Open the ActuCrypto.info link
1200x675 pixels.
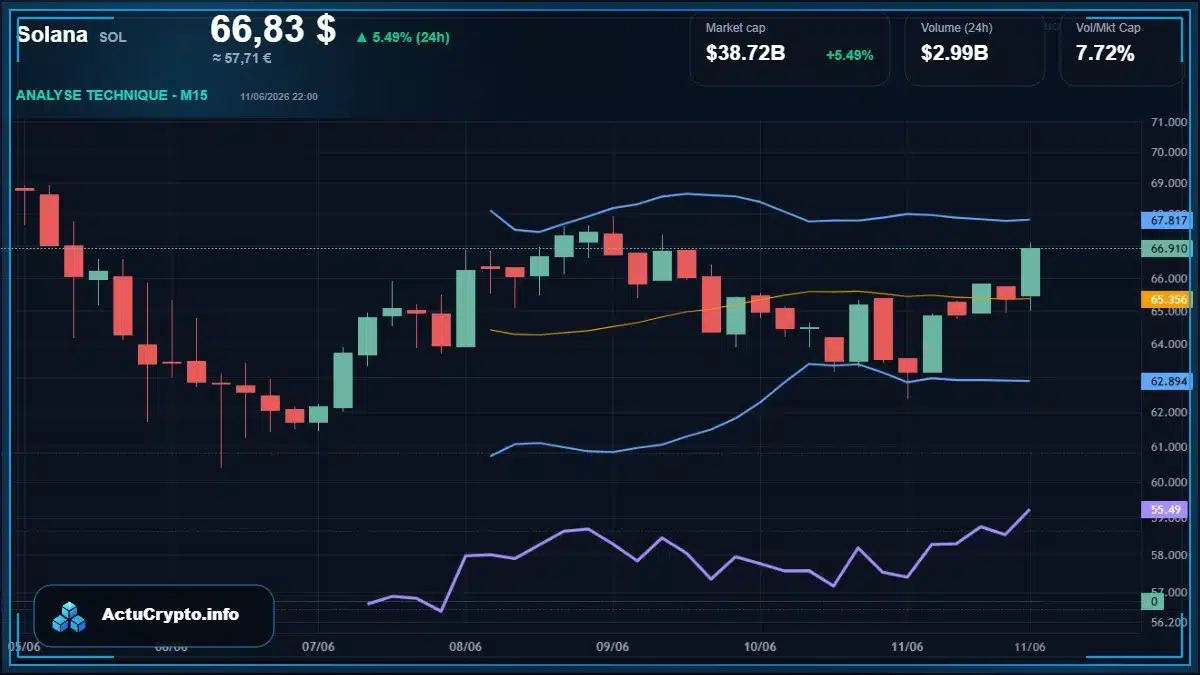point(170,615)
